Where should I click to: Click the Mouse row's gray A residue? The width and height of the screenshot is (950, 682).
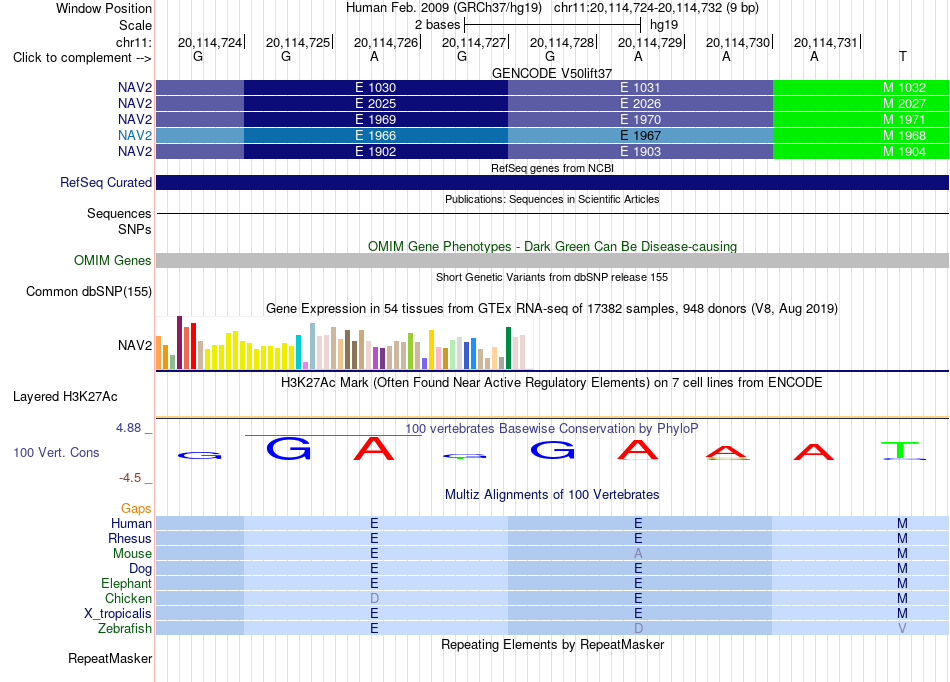tap(638, 554)
